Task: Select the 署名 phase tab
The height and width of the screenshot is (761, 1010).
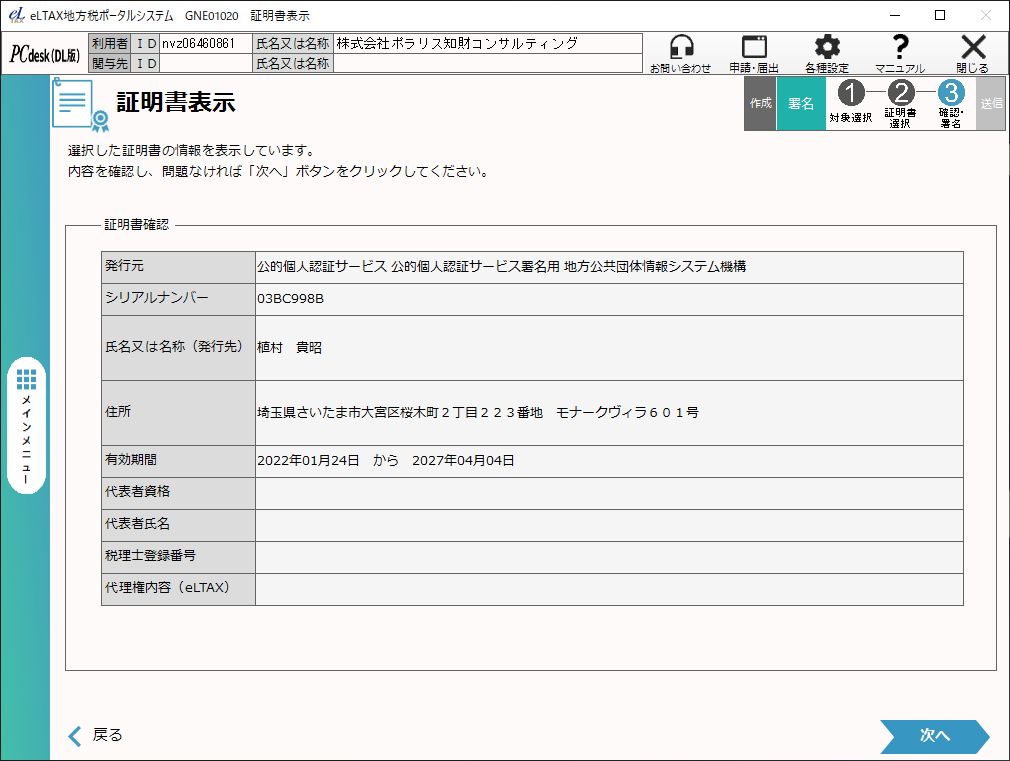Action: (801, 103)
